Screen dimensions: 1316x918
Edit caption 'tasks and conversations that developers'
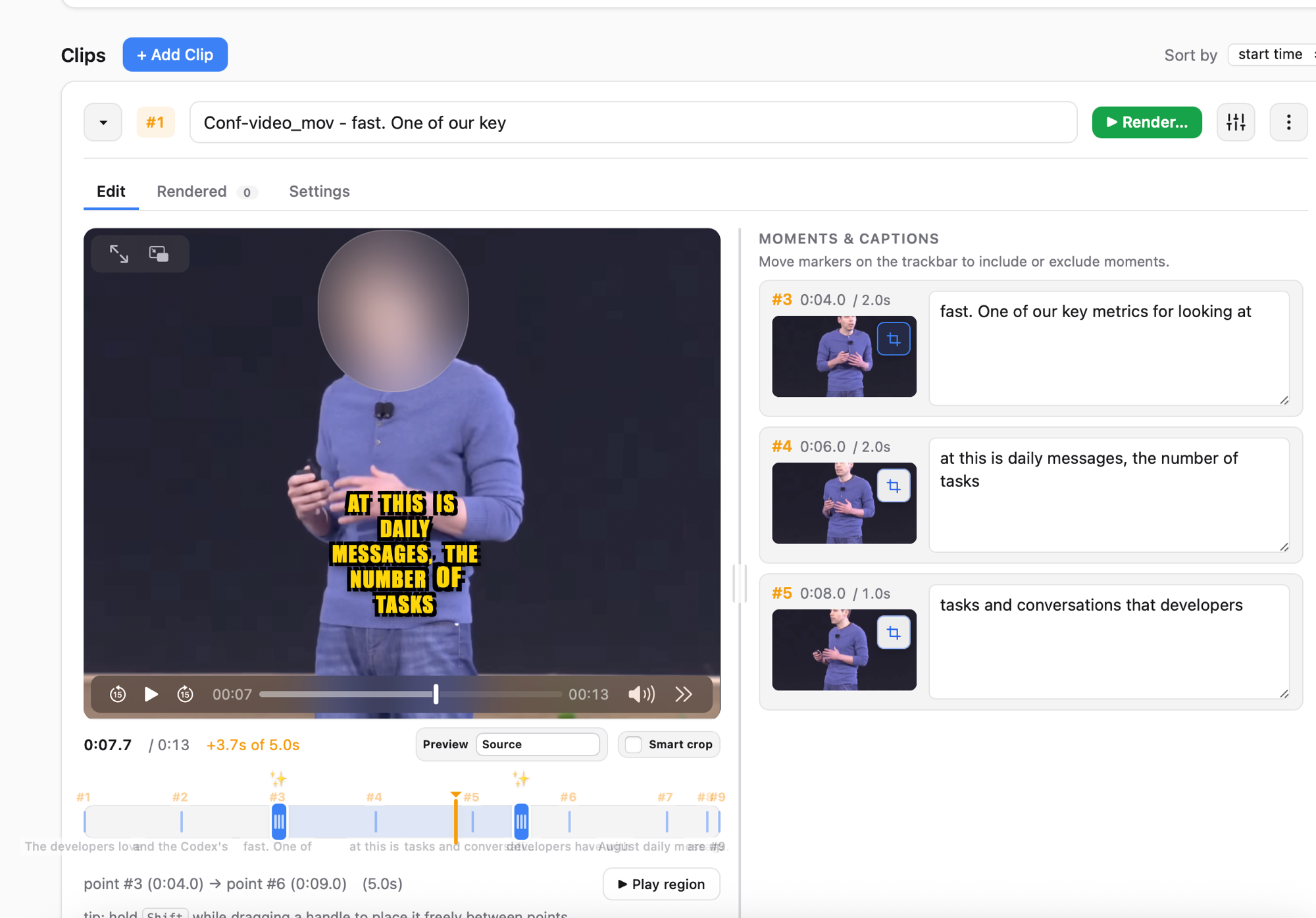point(1109,642)
